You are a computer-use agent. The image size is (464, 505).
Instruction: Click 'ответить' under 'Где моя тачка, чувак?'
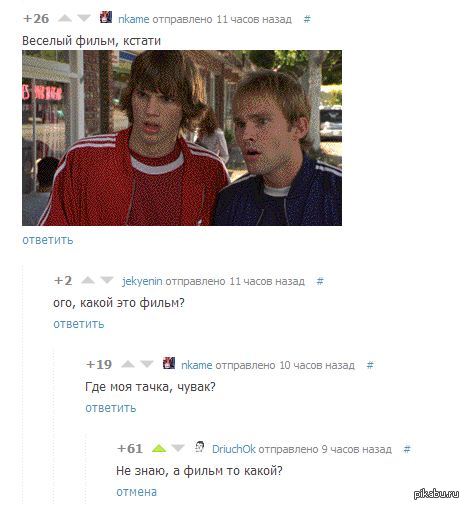pos(111,408)
